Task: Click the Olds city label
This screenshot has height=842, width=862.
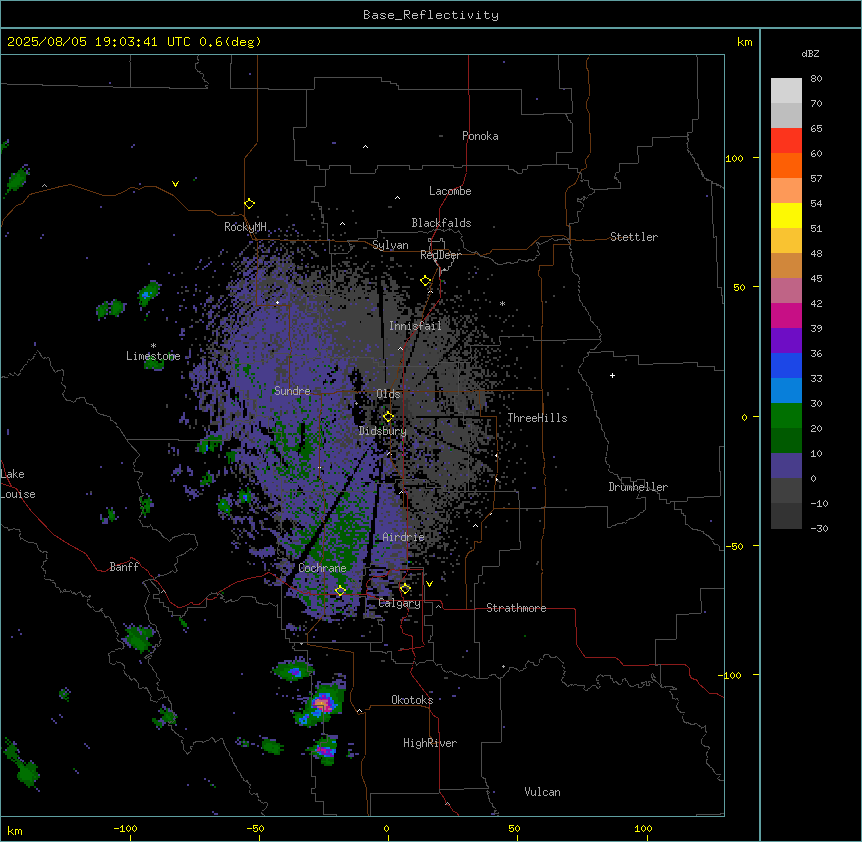Action: point(388,394)
